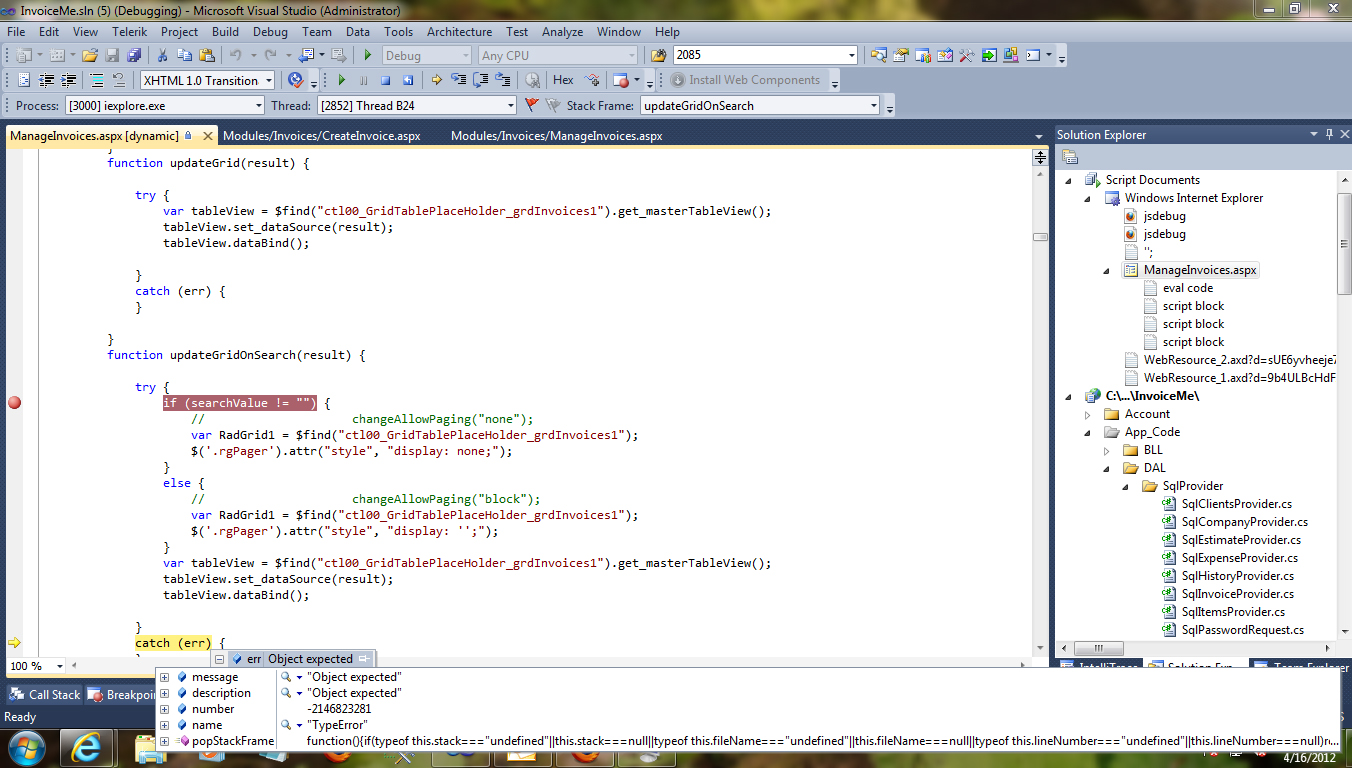This screenshot has width=1352, height=768.
Task: Open the Telerik menu
Action: 129,32
